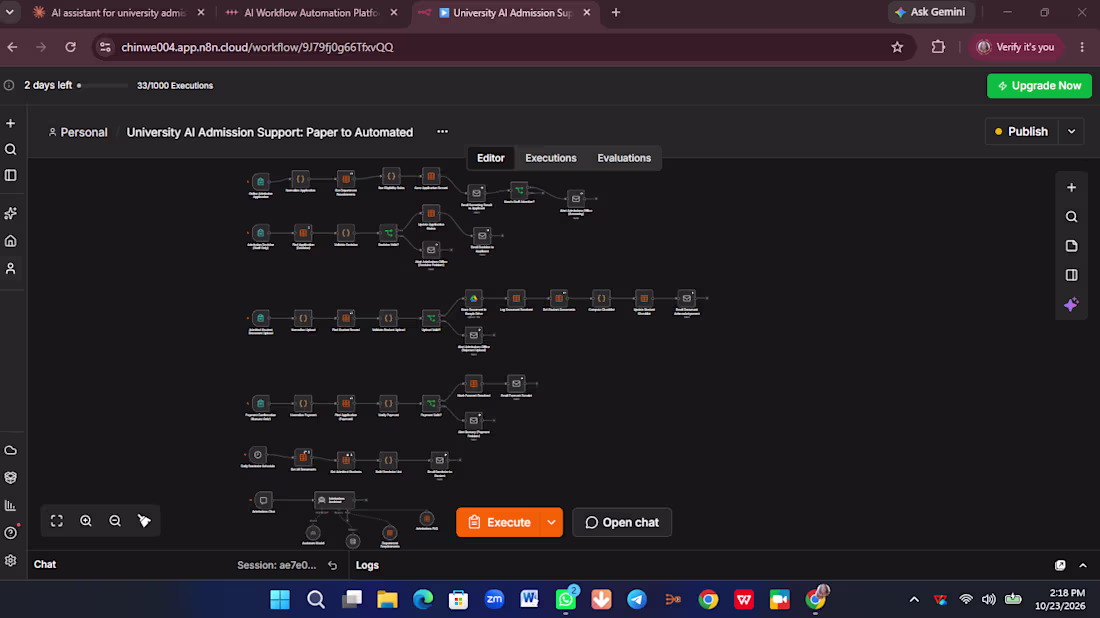The height and width of the screenshot is (618, 1100).
Task: Switch to the Evaluations tab
Action: point(624,158)
